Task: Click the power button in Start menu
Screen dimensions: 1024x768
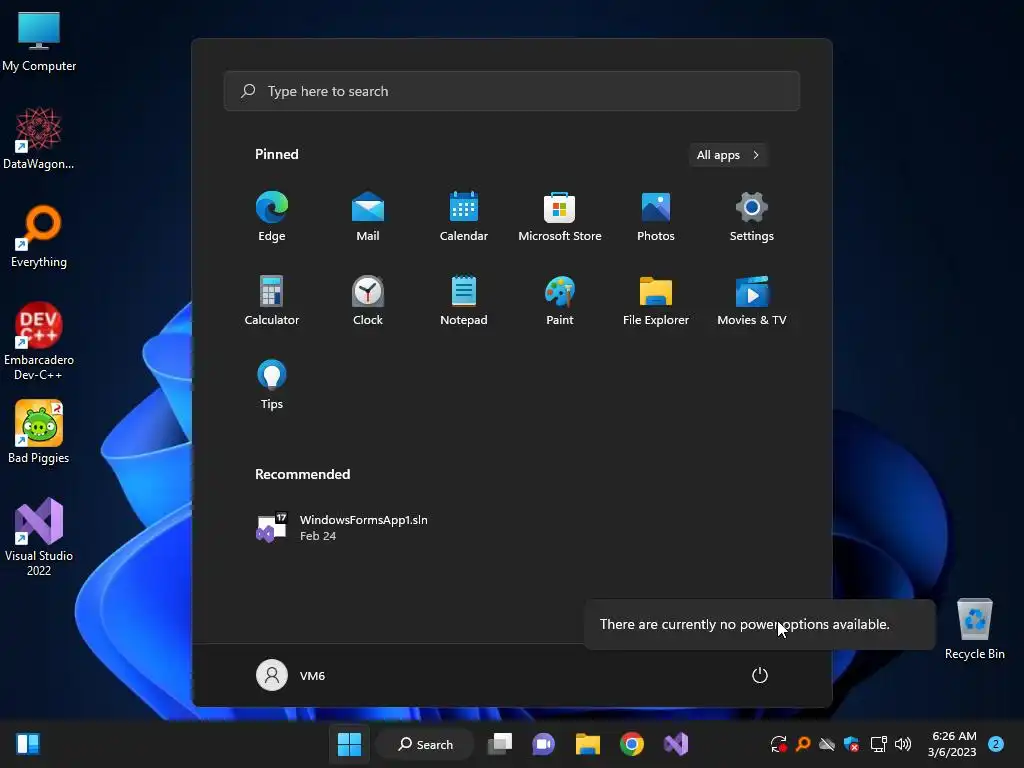Action: click(x=760, y=675)
